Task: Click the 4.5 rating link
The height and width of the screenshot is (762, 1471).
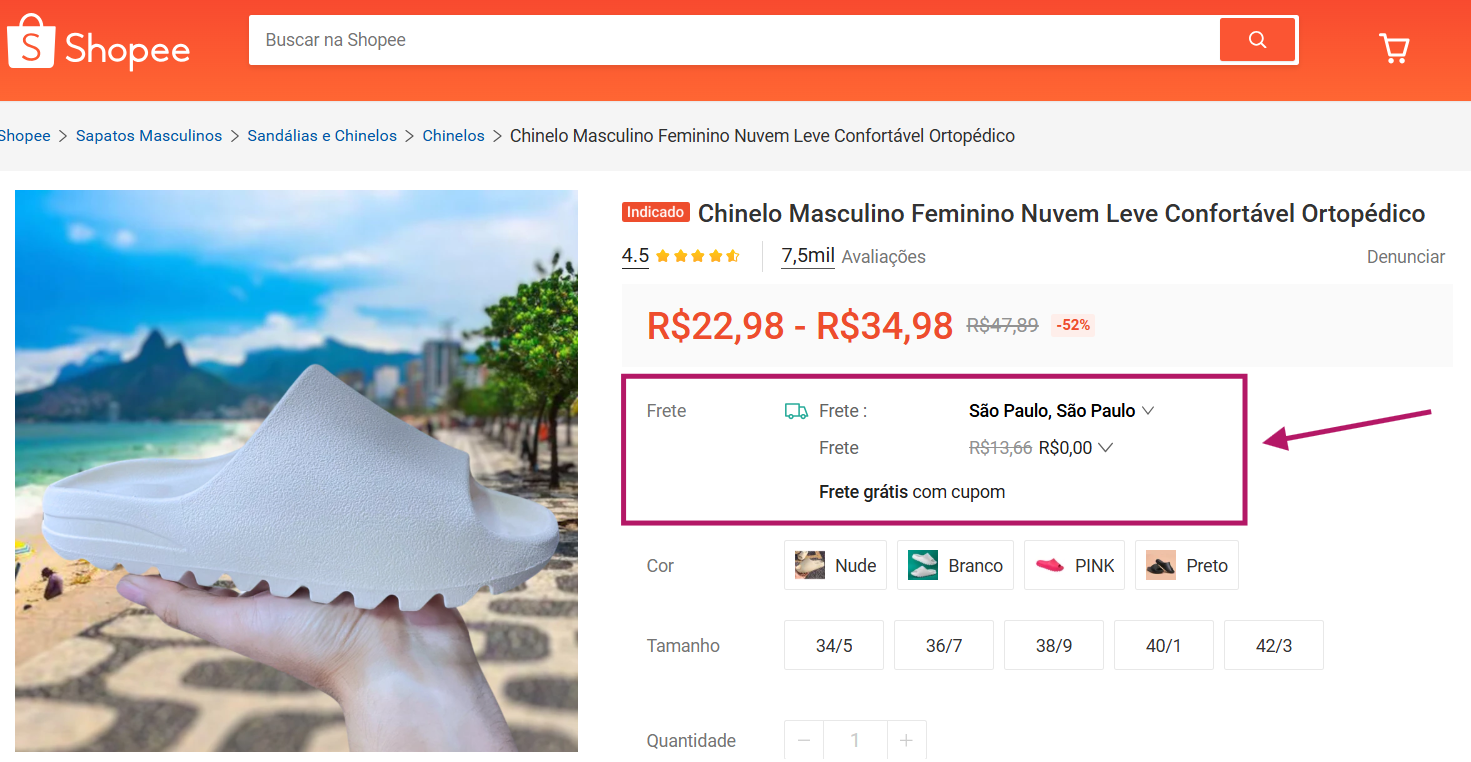Action: pos(634,256)
